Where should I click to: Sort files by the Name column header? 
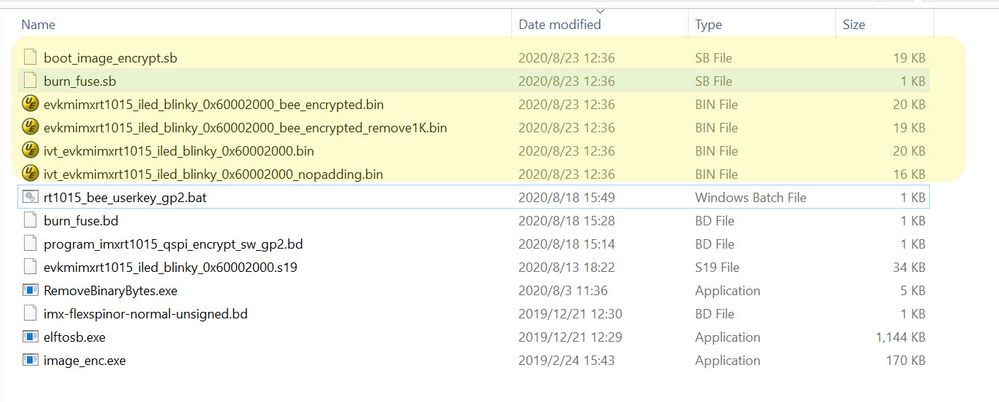click(x=38, y=24)
